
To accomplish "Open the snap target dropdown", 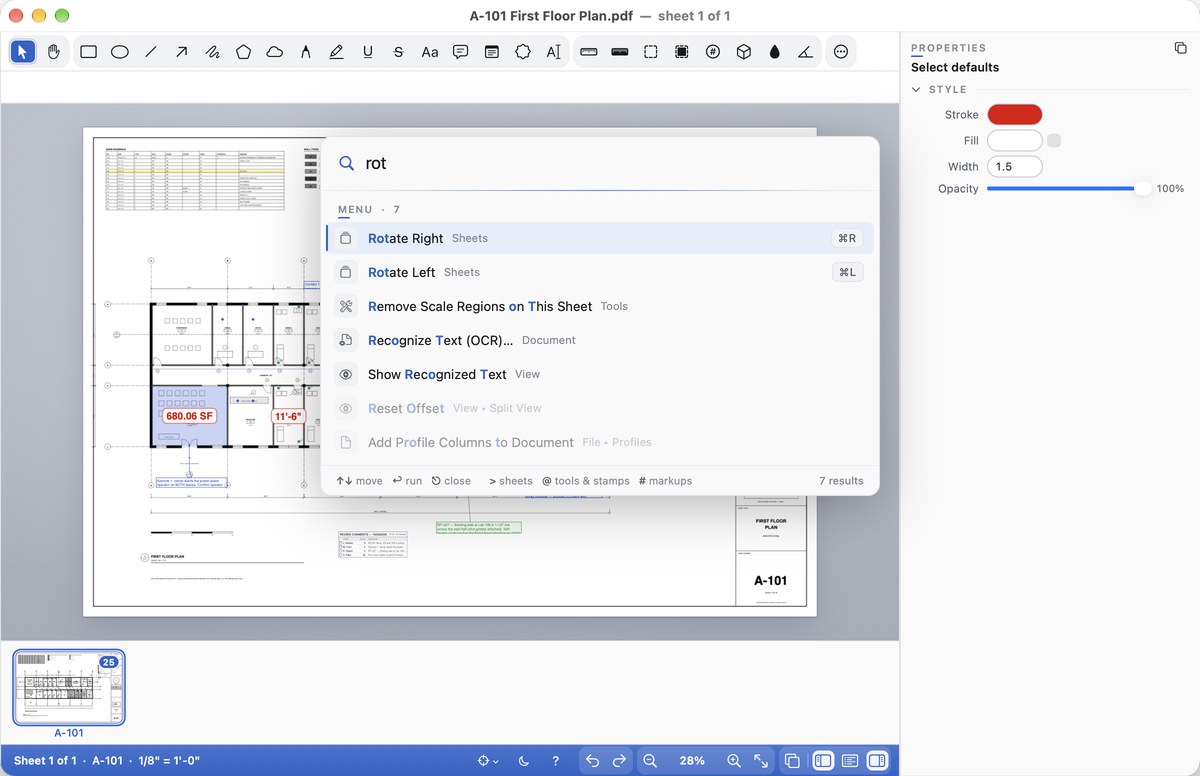I will pos(488,761).
